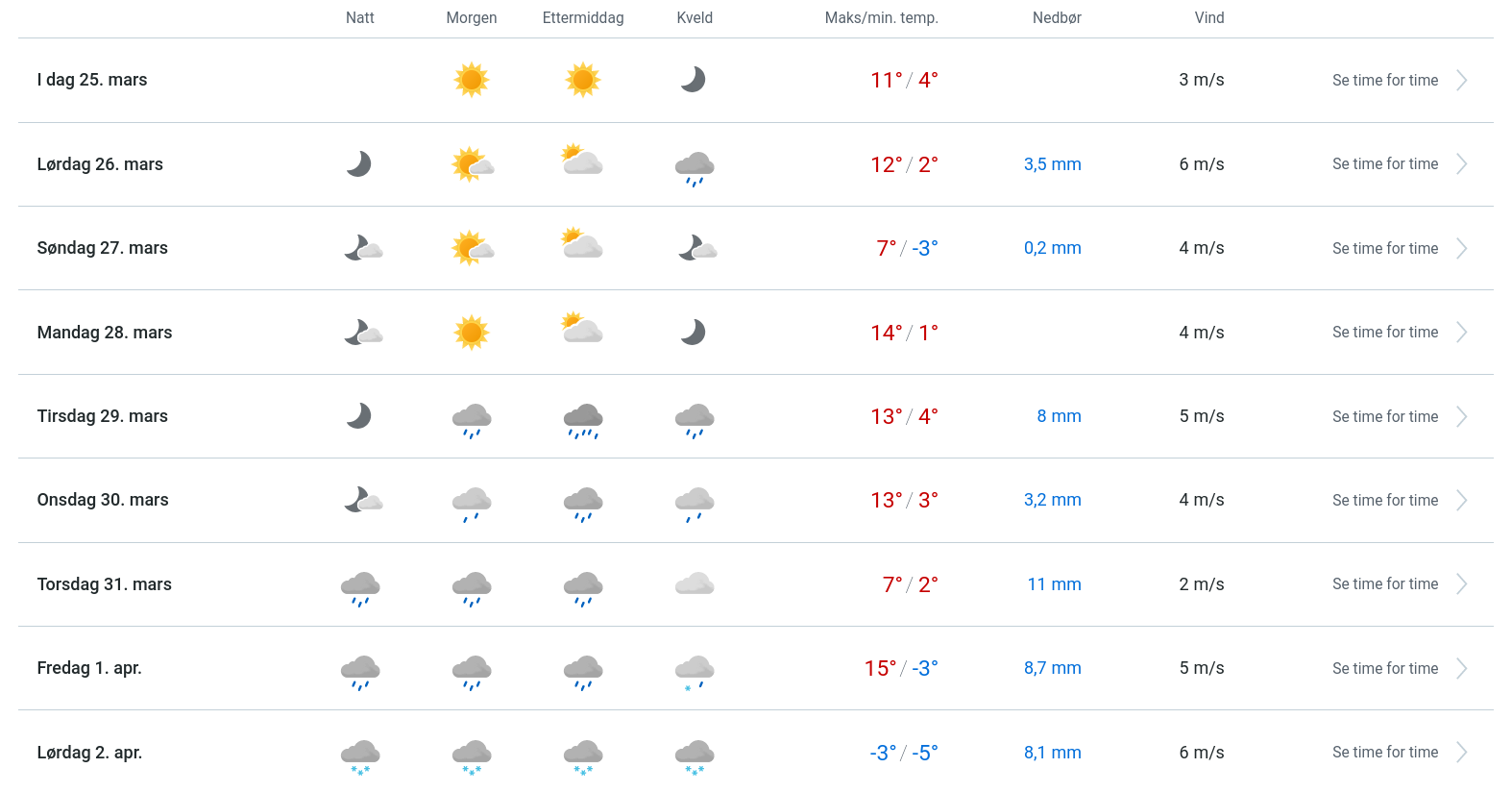Screen dimensions: 1512x793
Task: Click Lørdag 2. apr. morning snow icon
Action: 472,756
